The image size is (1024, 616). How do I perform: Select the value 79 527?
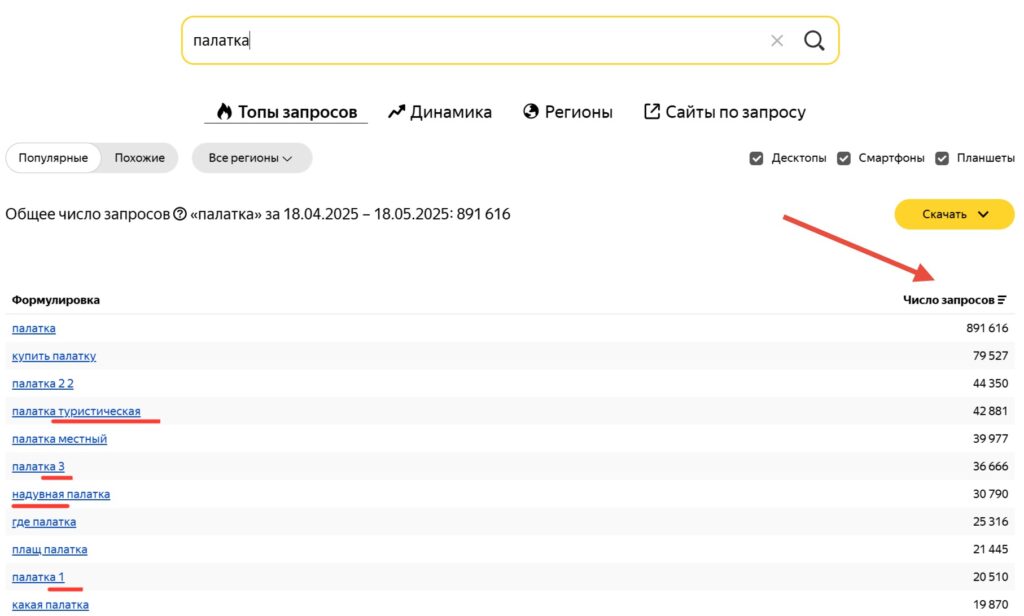click(990, 356)
